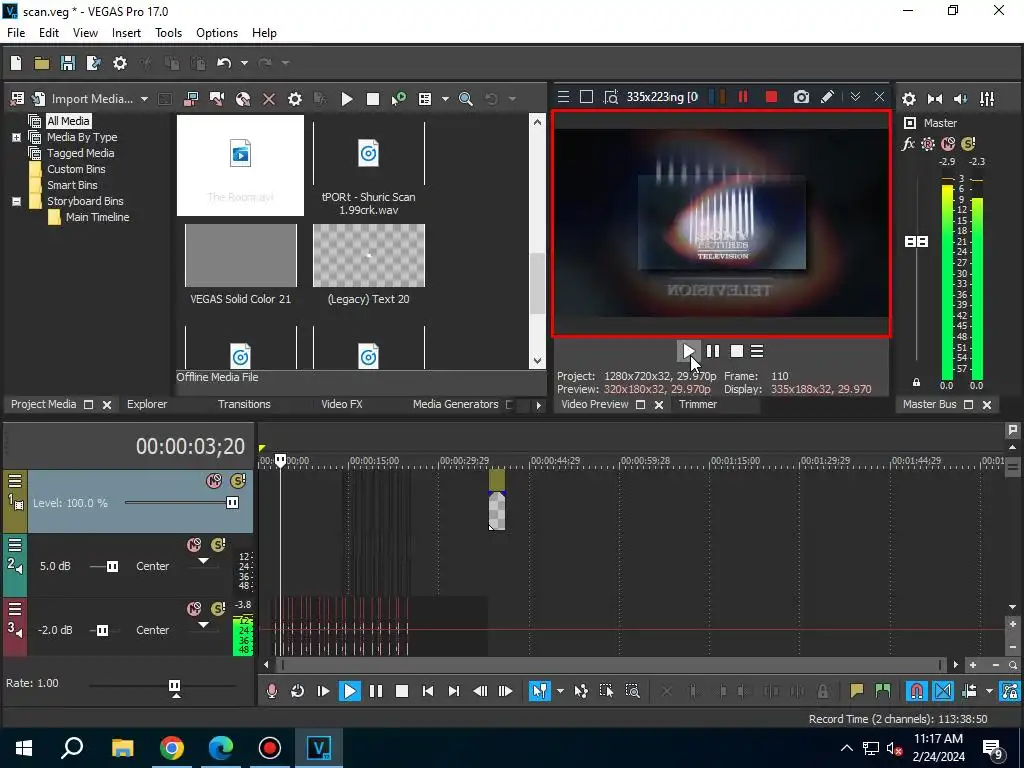Click the Capture Video icon in Project Media

click(x=217, y=99)
